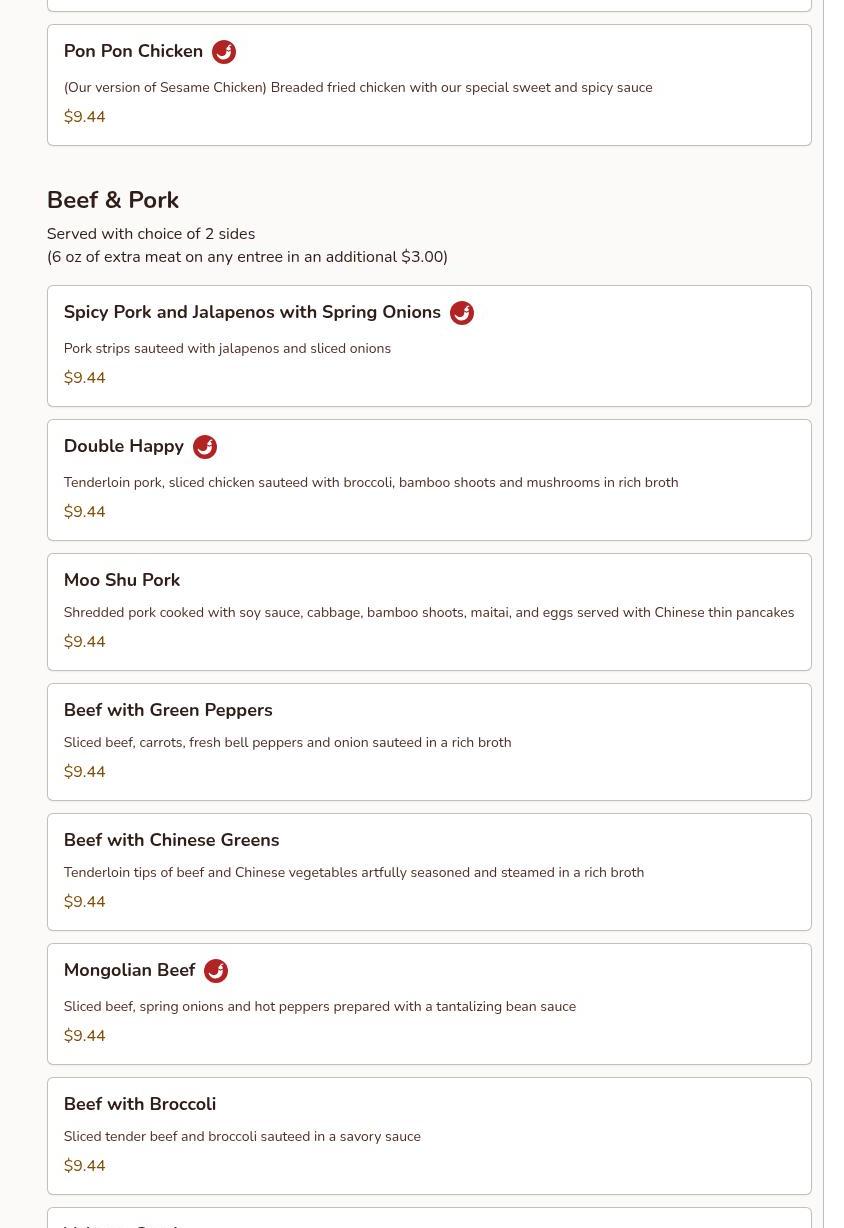This screenshot has width=844, height=1228.
Task: Click the price under Pon Pon Chicken
Action: click(85, 117)
